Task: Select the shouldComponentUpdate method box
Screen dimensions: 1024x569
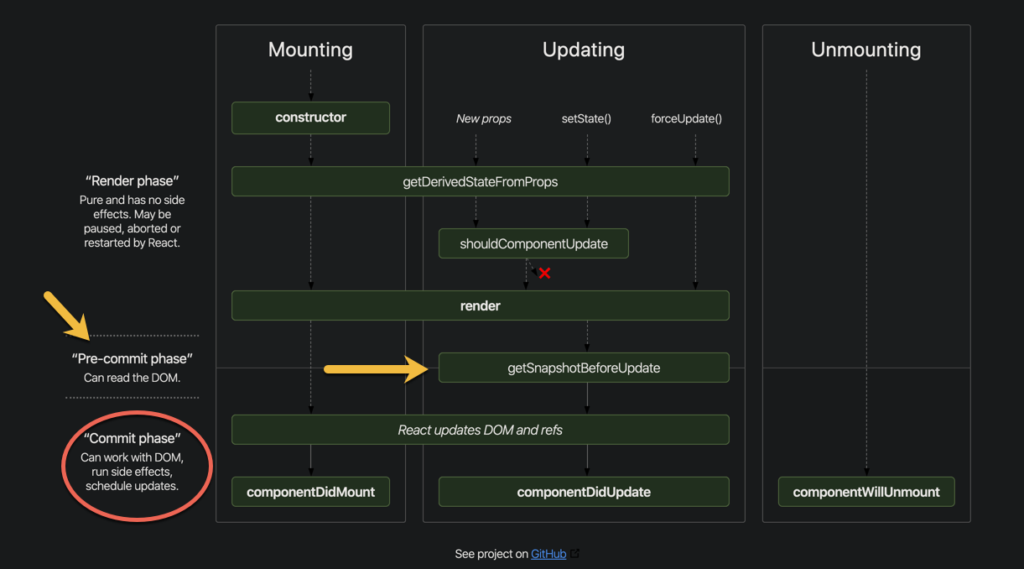Action: (x=534, y=244)
